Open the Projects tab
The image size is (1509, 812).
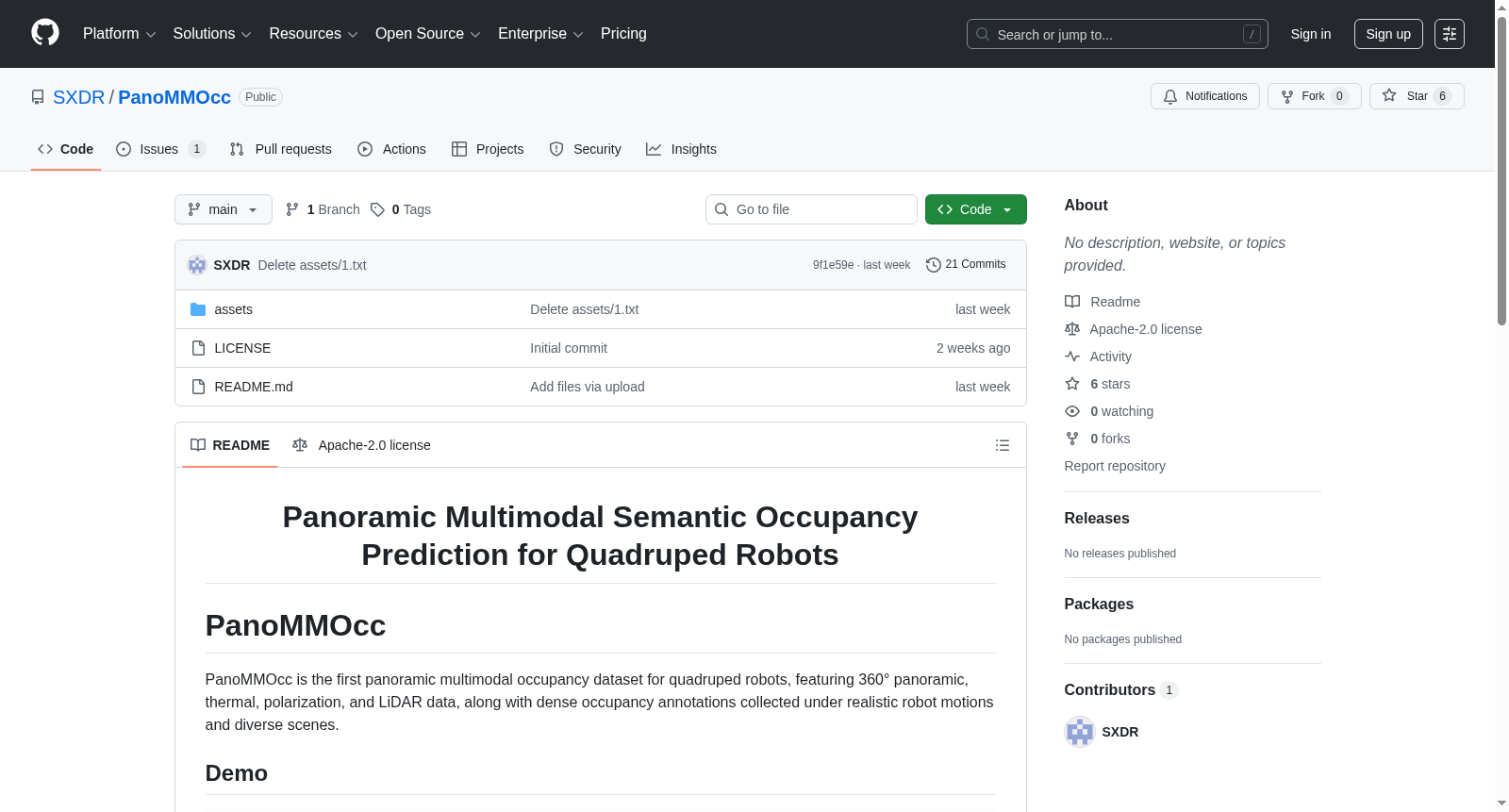(488, 149)
